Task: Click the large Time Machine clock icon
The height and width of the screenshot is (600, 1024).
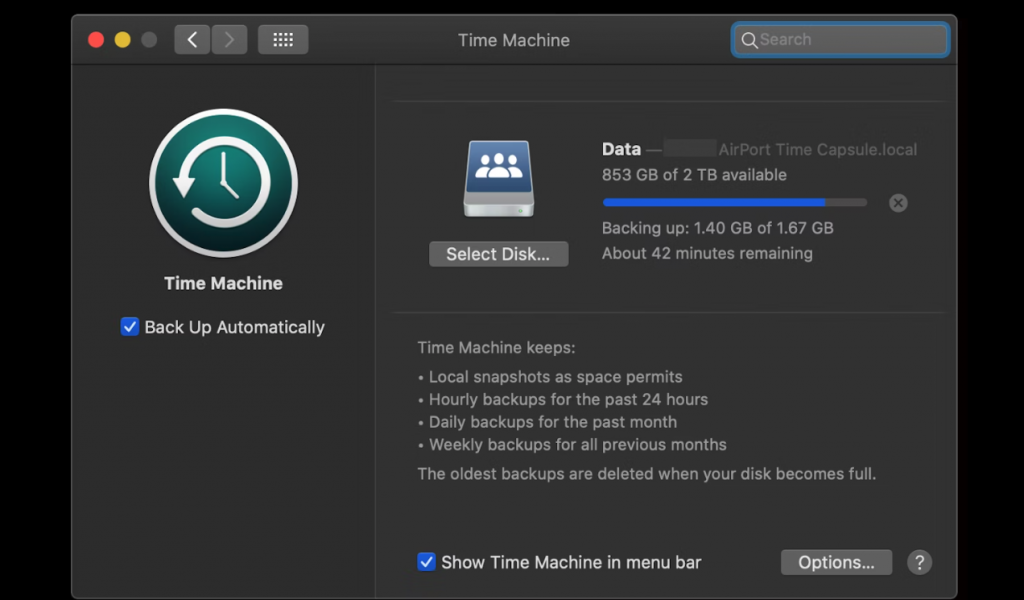Action: point(223,183)
